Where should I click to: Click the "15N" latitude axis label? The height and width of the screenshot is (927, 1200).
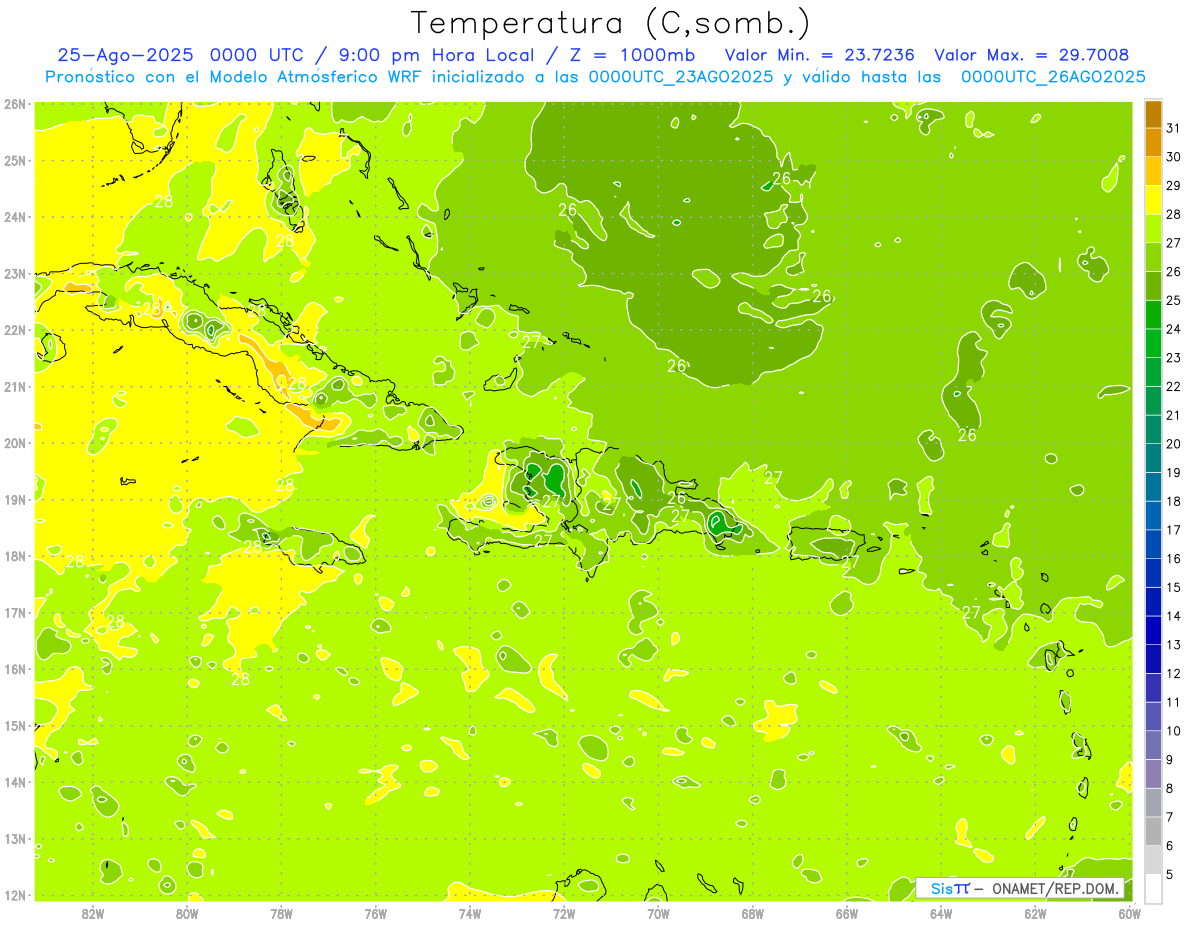point(14,725)
